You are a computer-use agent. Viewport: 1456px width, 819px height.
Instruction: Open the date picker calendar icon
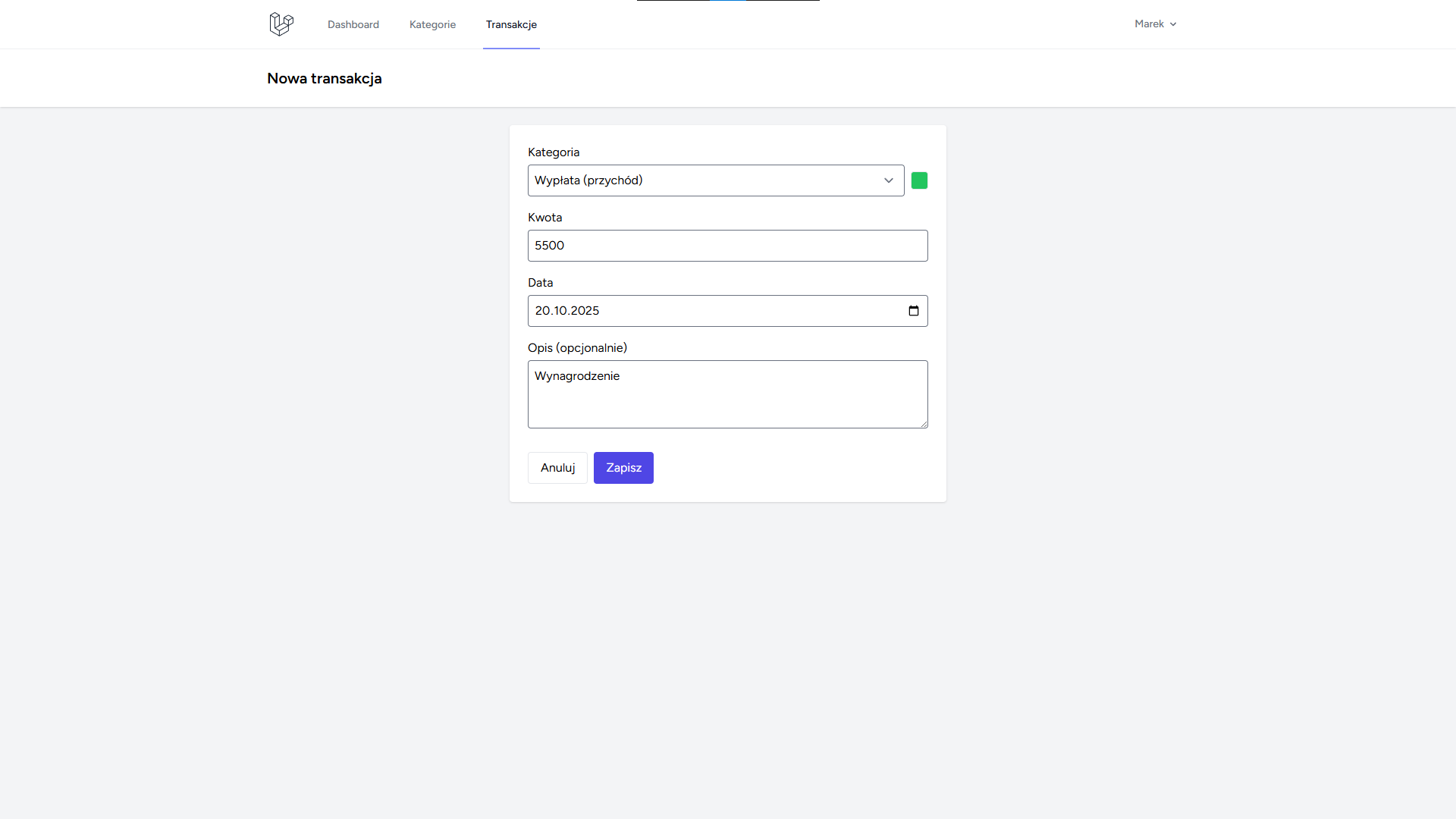913,311
